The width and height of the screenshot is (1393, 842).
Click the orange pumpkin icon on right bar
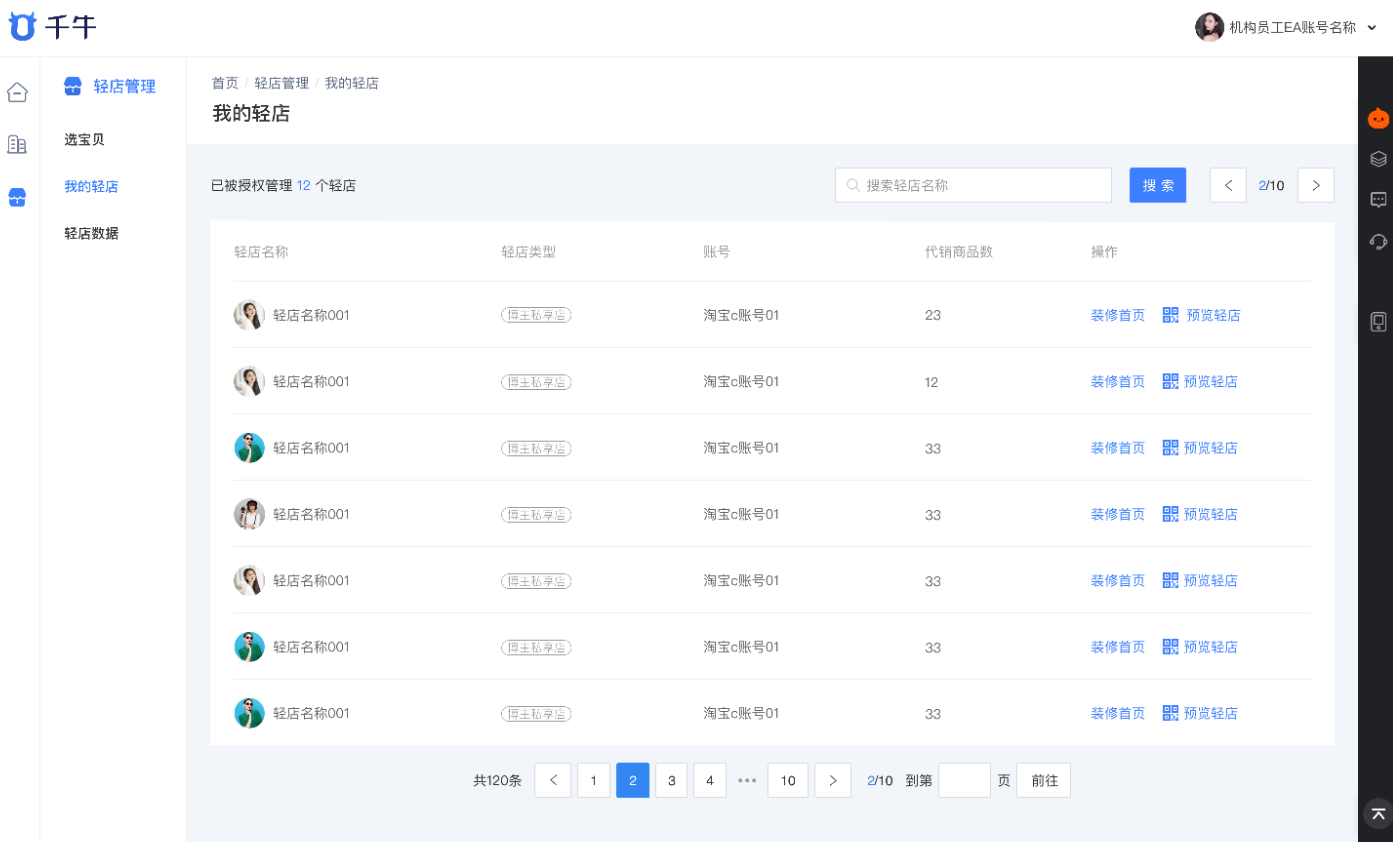[1378, 118]
